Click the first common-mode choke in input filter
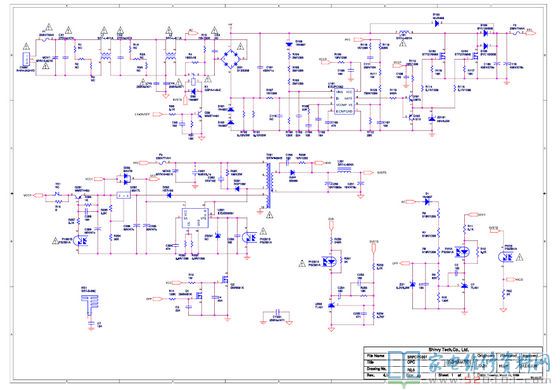 point(105,56)
